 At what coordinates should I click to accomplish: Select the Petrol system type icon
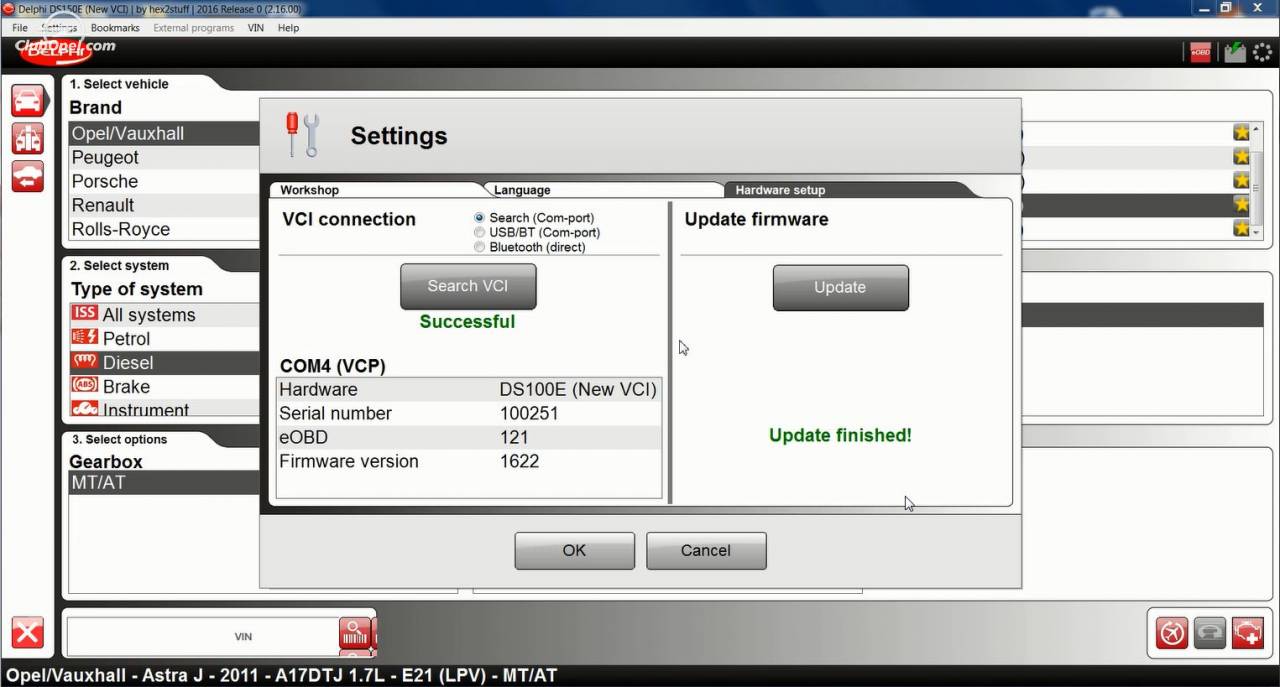click(85, 338)
